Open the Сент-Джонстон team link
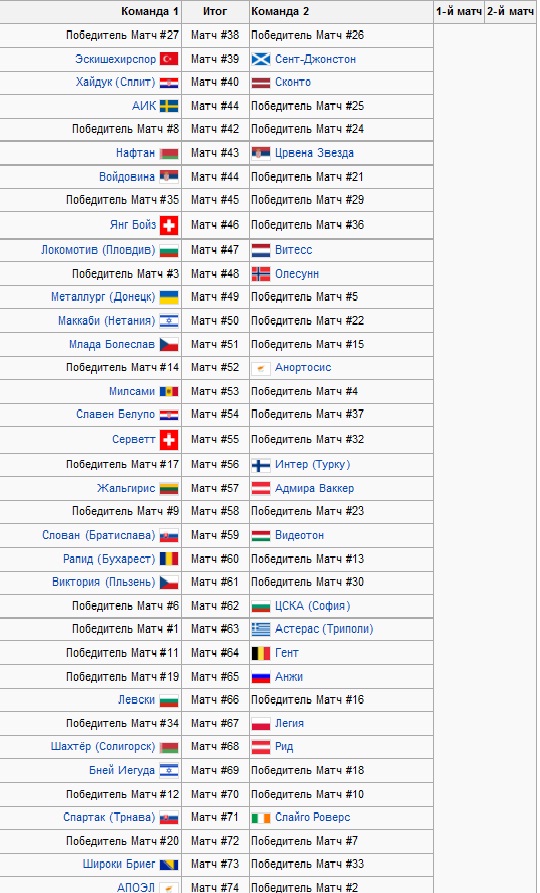The height and width of the screenshot is (893, 540). click(x=316, y=59)
